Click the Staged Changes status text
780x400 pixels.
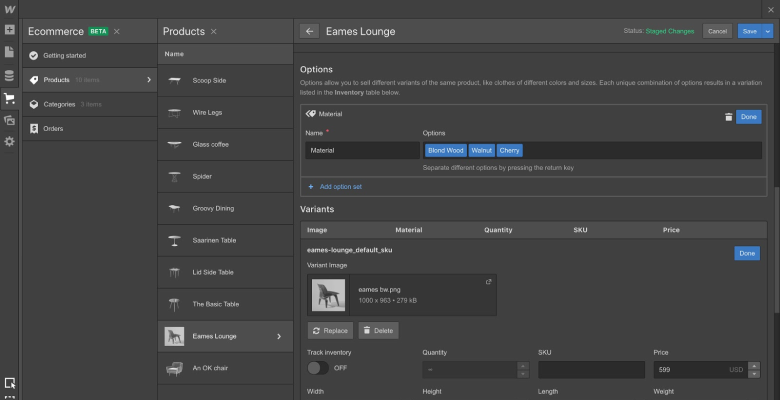pyautogui.click(x=670, y=31)
